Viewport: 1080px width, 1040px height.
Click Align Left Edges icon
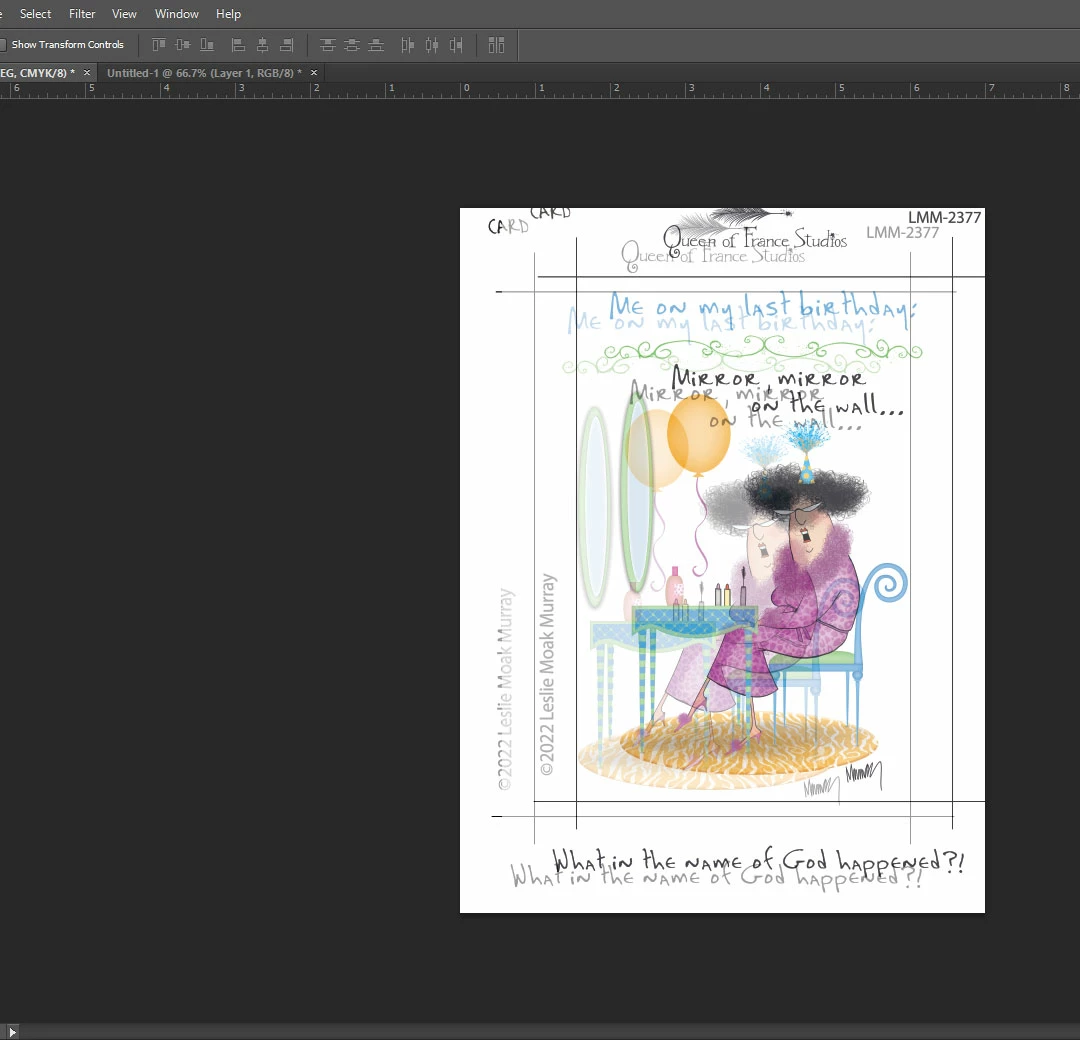click(238, 45)
